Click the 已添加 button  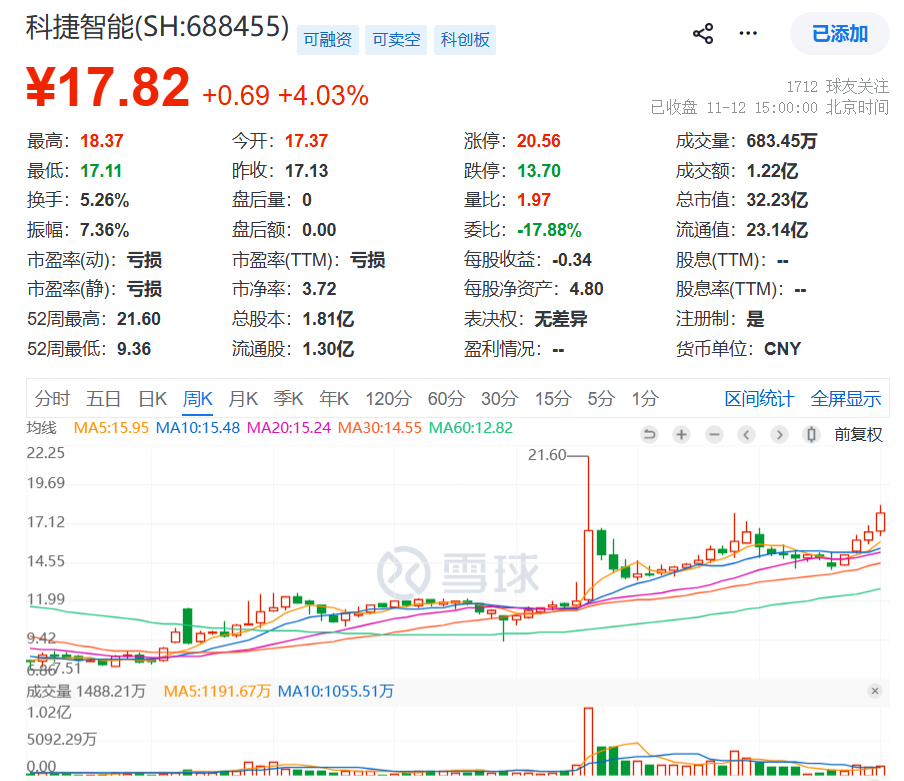click(839, 33)
